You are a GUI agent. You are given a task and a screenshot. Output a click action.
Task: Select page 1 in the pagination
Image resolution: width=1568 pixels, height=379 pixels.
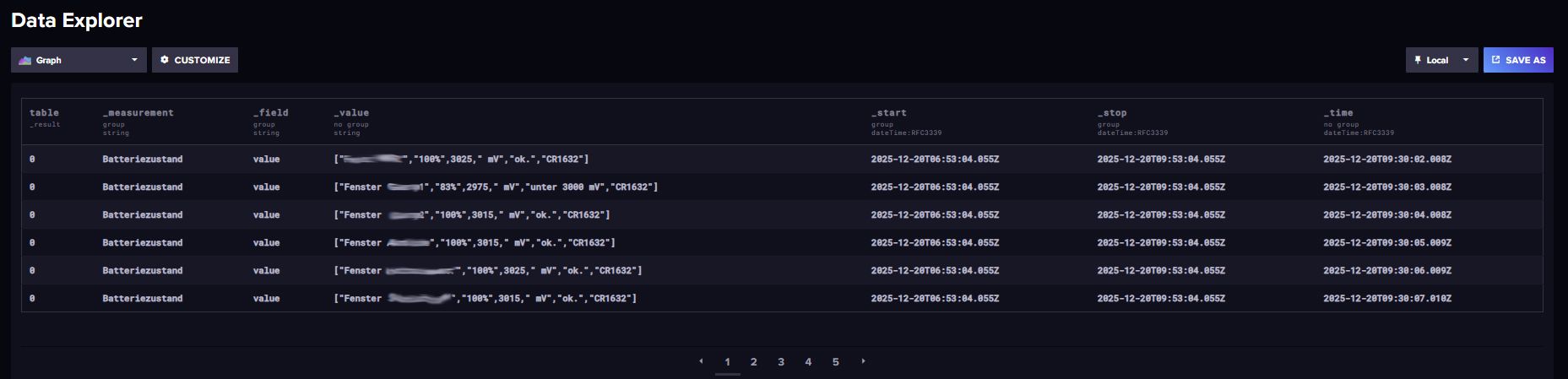pos(727,362)
